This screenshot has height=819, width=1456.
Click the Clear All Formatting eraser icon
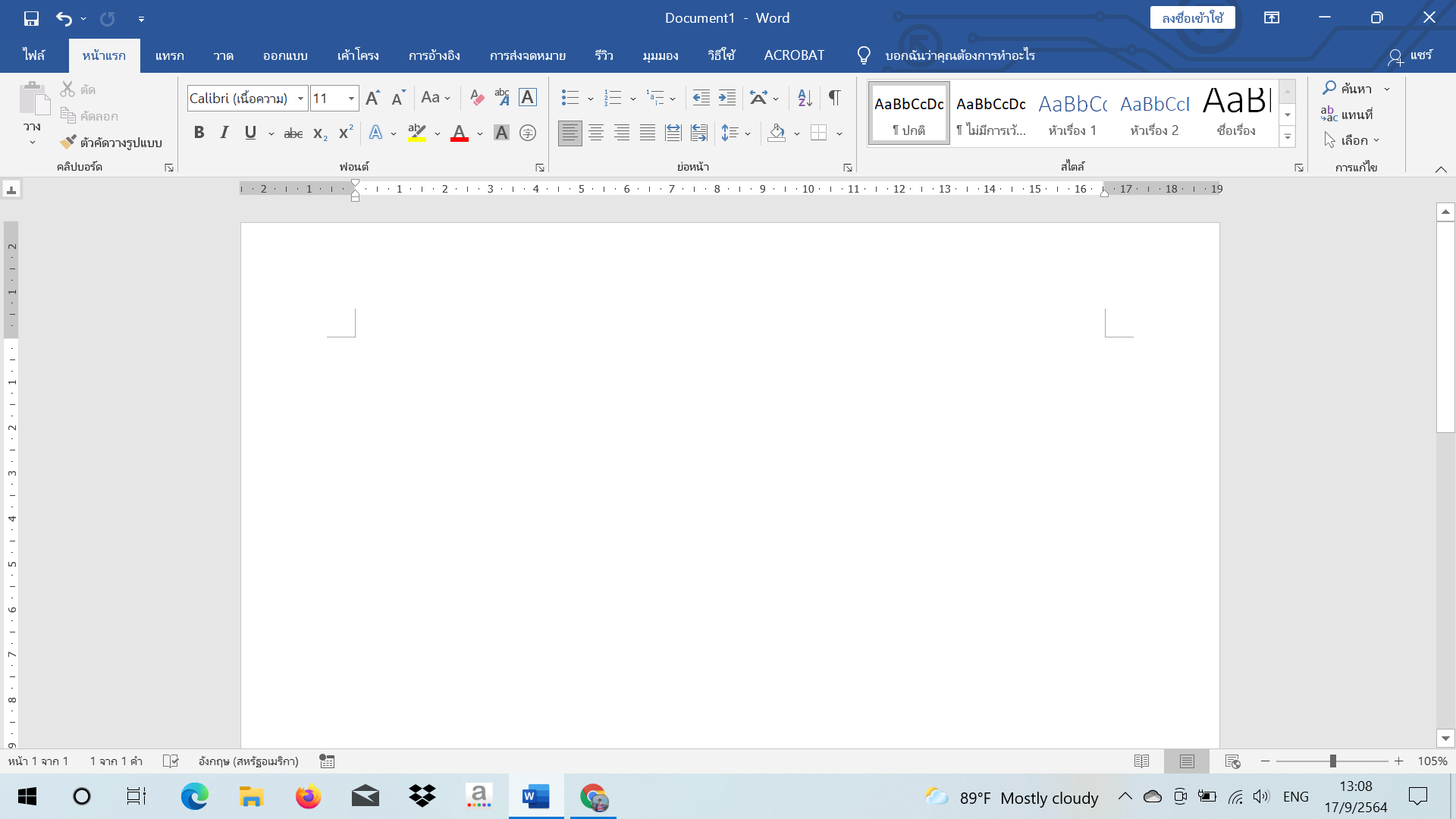tap(476, 98)
